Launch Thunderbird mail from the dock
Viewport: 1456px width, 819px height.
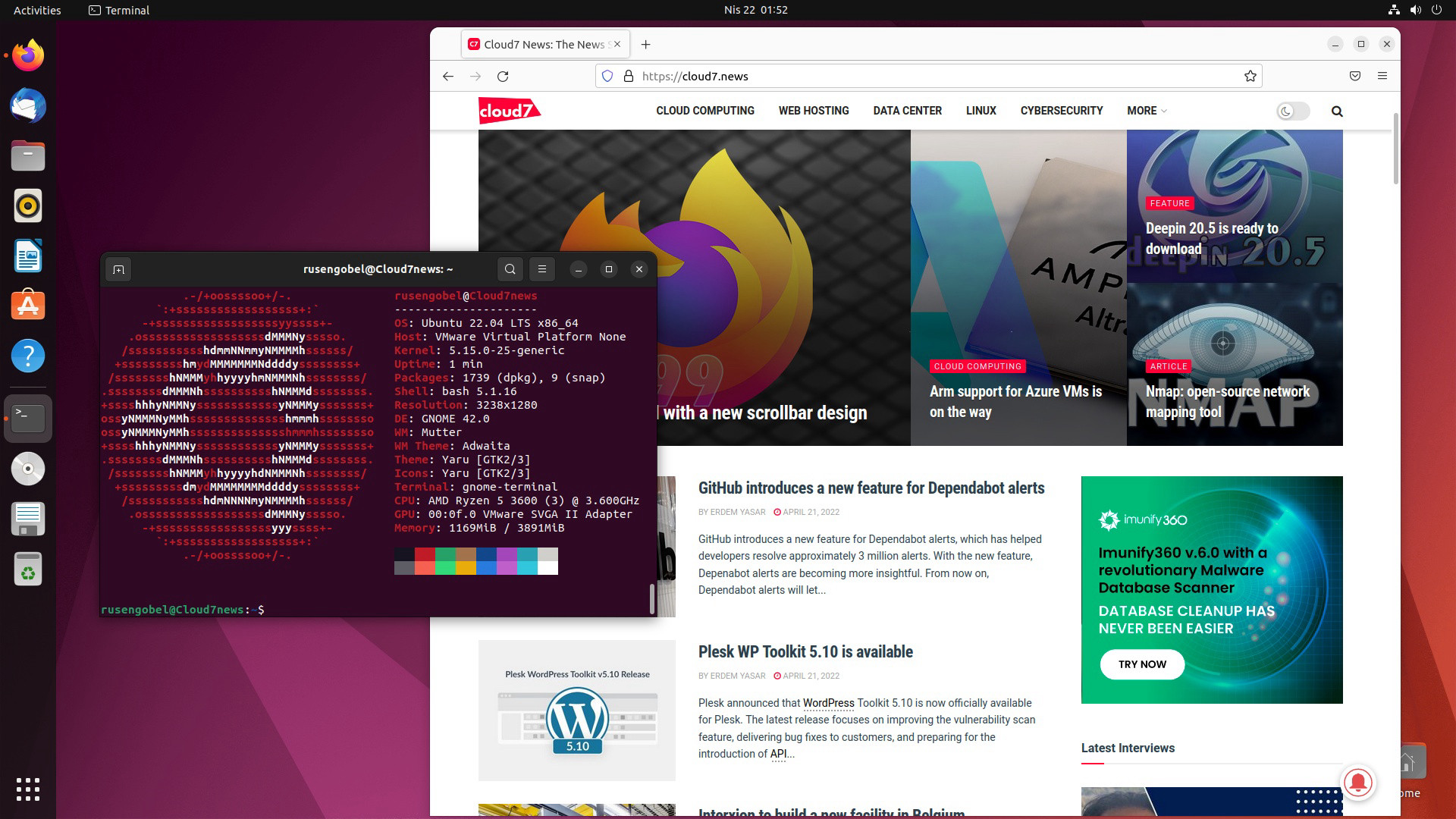[x=28, y=105]
